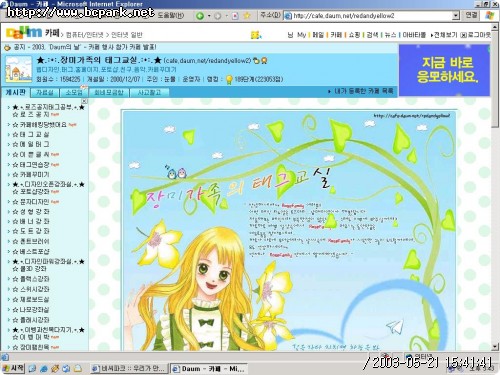Viewport: 500px width, 375px height.
Task: Click the 시작 Start button
Action: point(13,368)
